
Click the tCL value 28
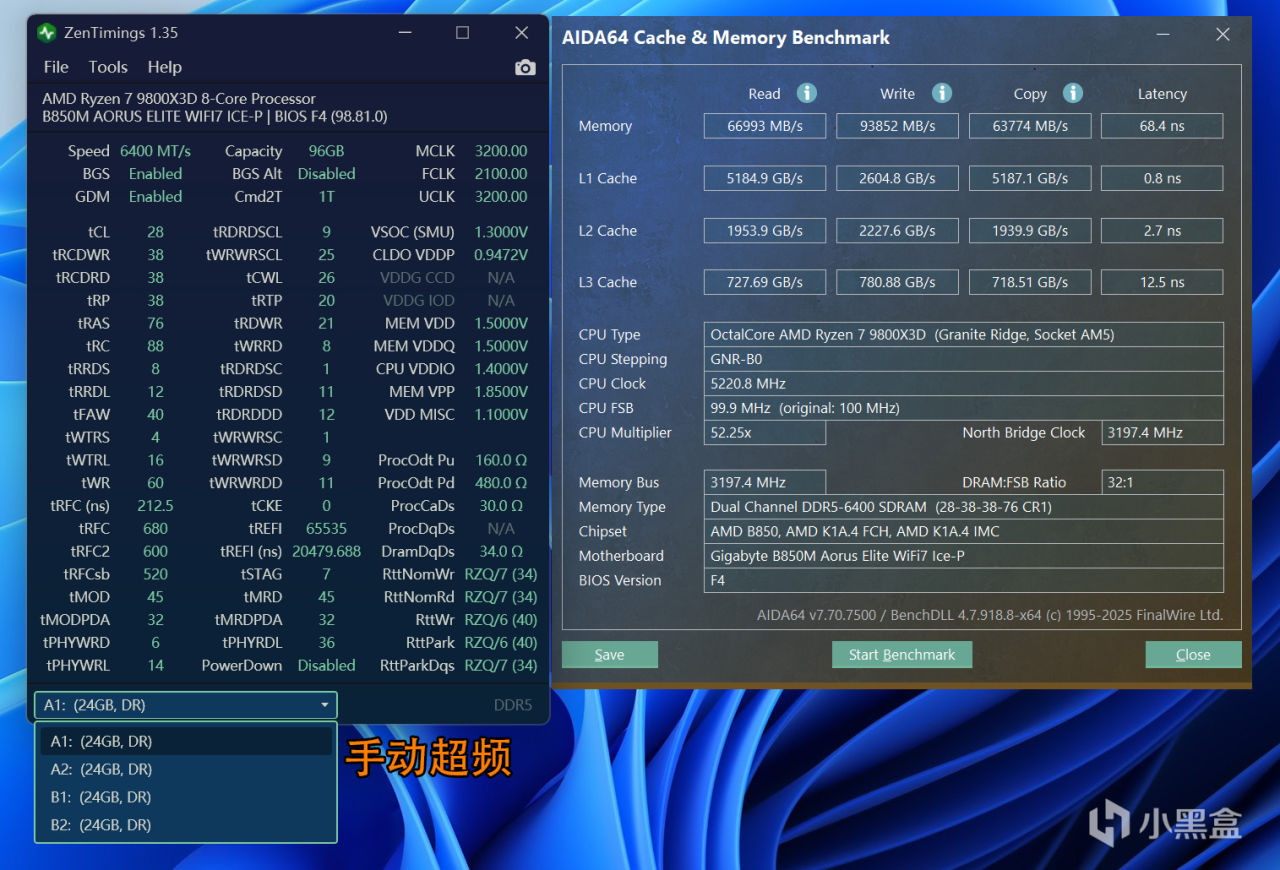(155, 232)
